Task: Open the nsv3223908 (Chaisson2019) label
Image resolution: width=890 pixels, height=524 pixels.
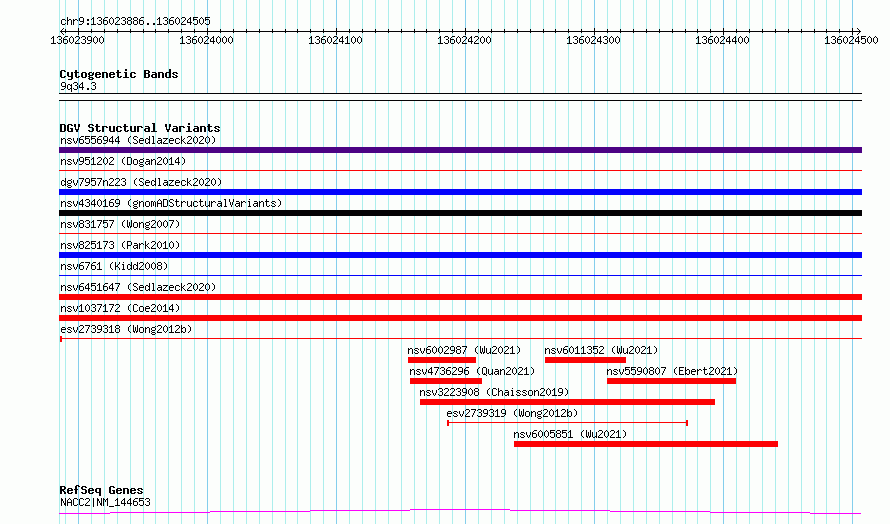Action: (494, 392)
